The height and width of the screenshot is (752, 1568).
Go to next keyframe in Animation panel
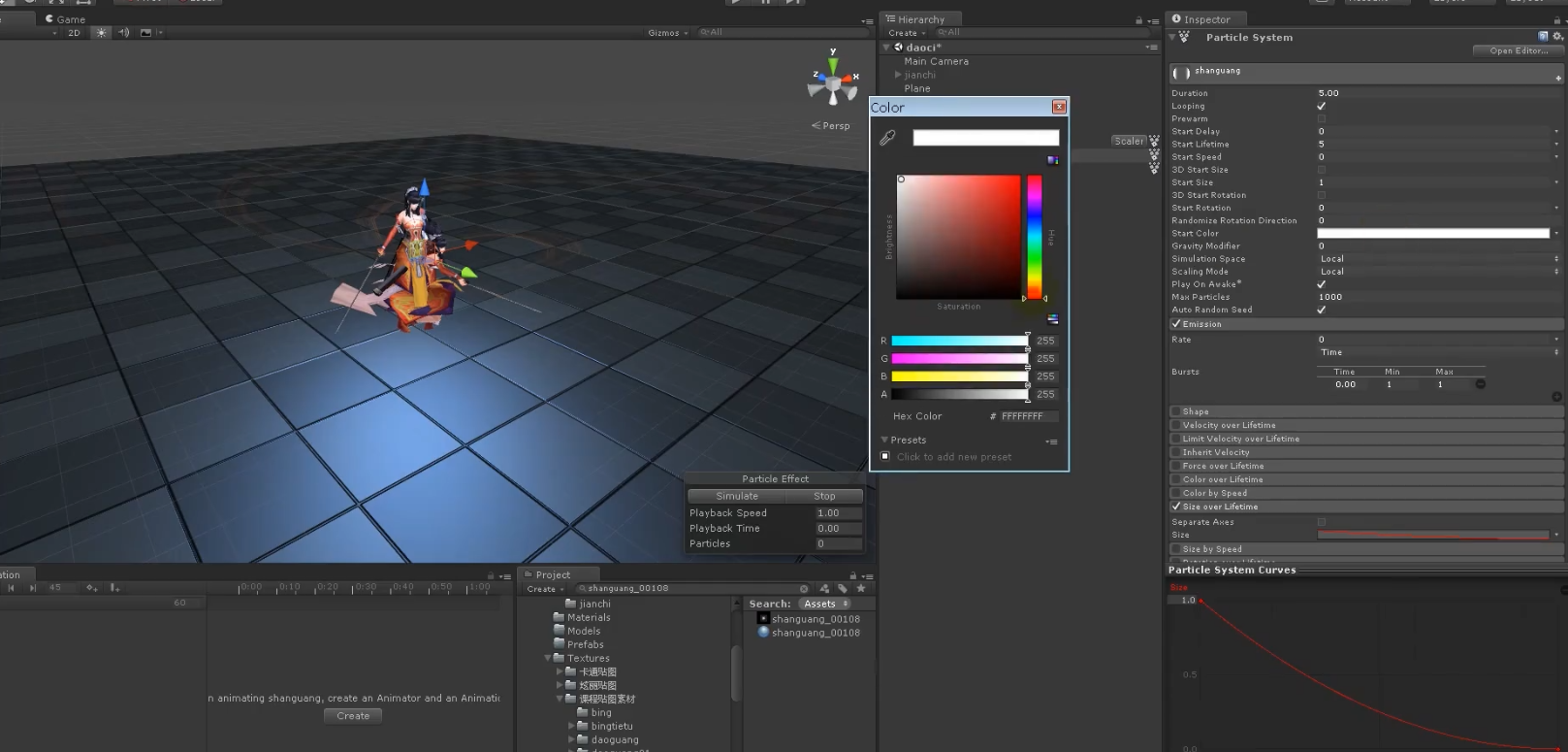click(33, 588)
